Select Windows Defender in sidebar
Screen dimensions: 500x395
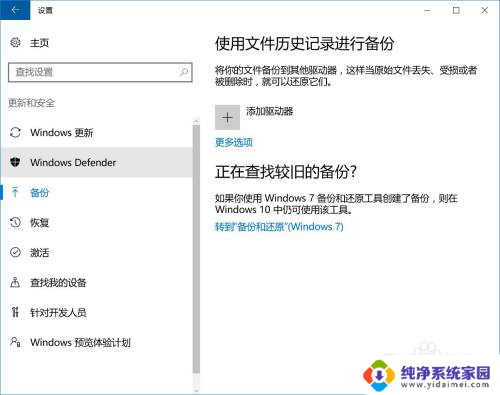(x=97, y=162)
